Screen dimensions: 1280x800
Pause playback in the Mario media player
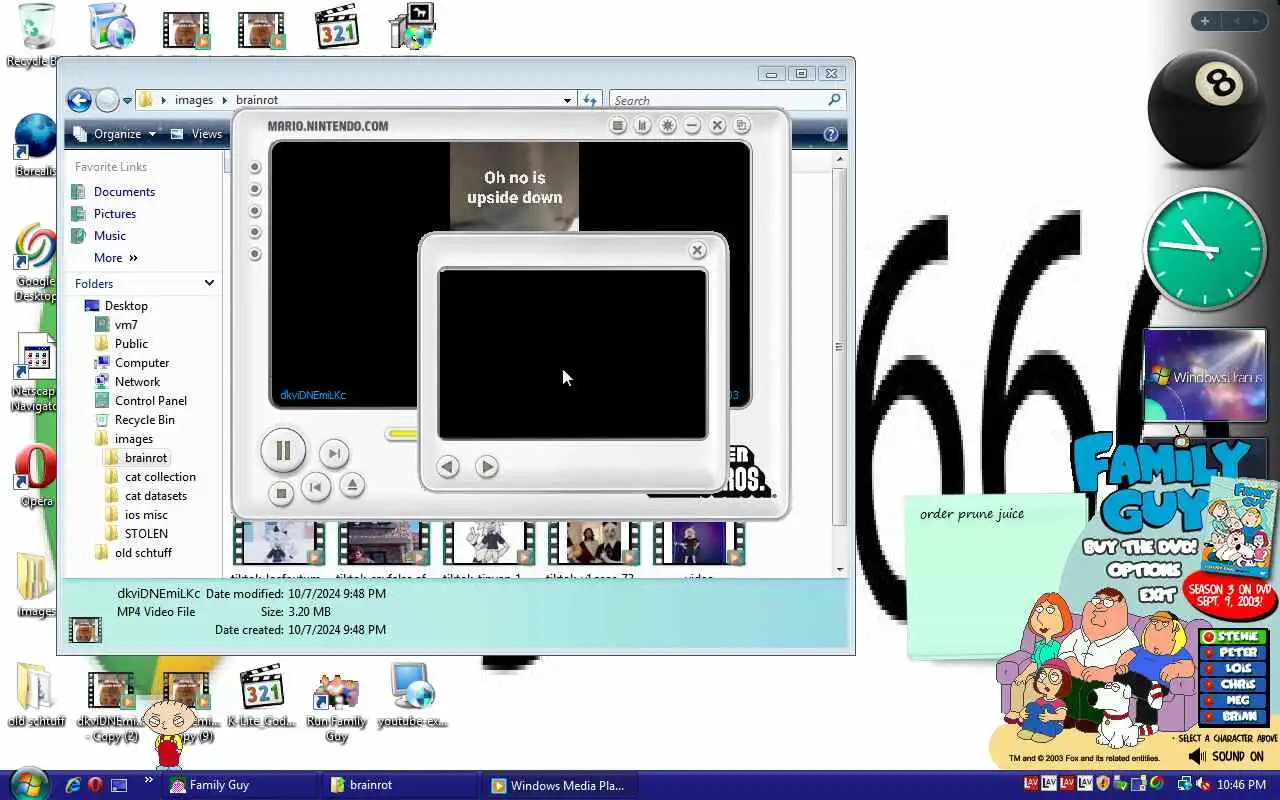[283, 451]
